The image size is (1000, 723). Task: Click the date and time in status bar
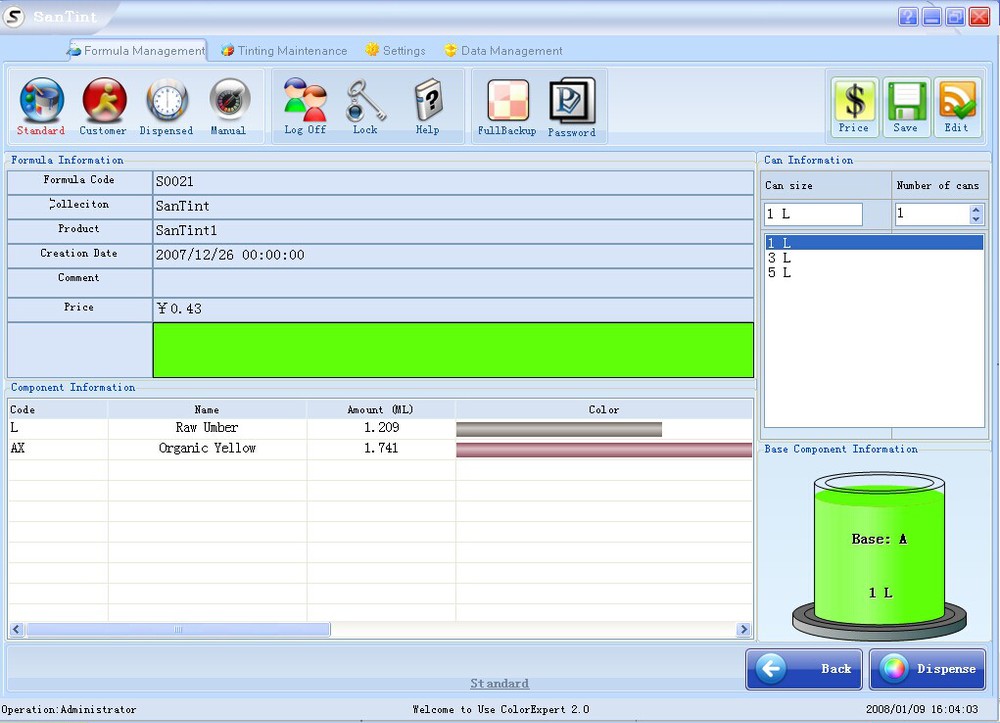(922, 710)
